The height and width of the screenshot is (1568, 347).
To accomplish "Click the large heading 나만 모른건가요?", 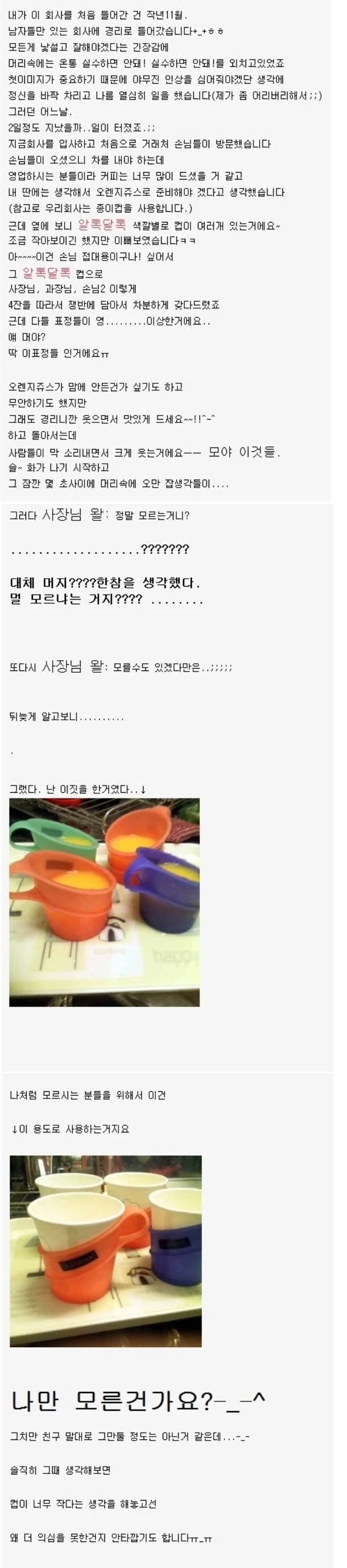I will [x=138, y=1400].
